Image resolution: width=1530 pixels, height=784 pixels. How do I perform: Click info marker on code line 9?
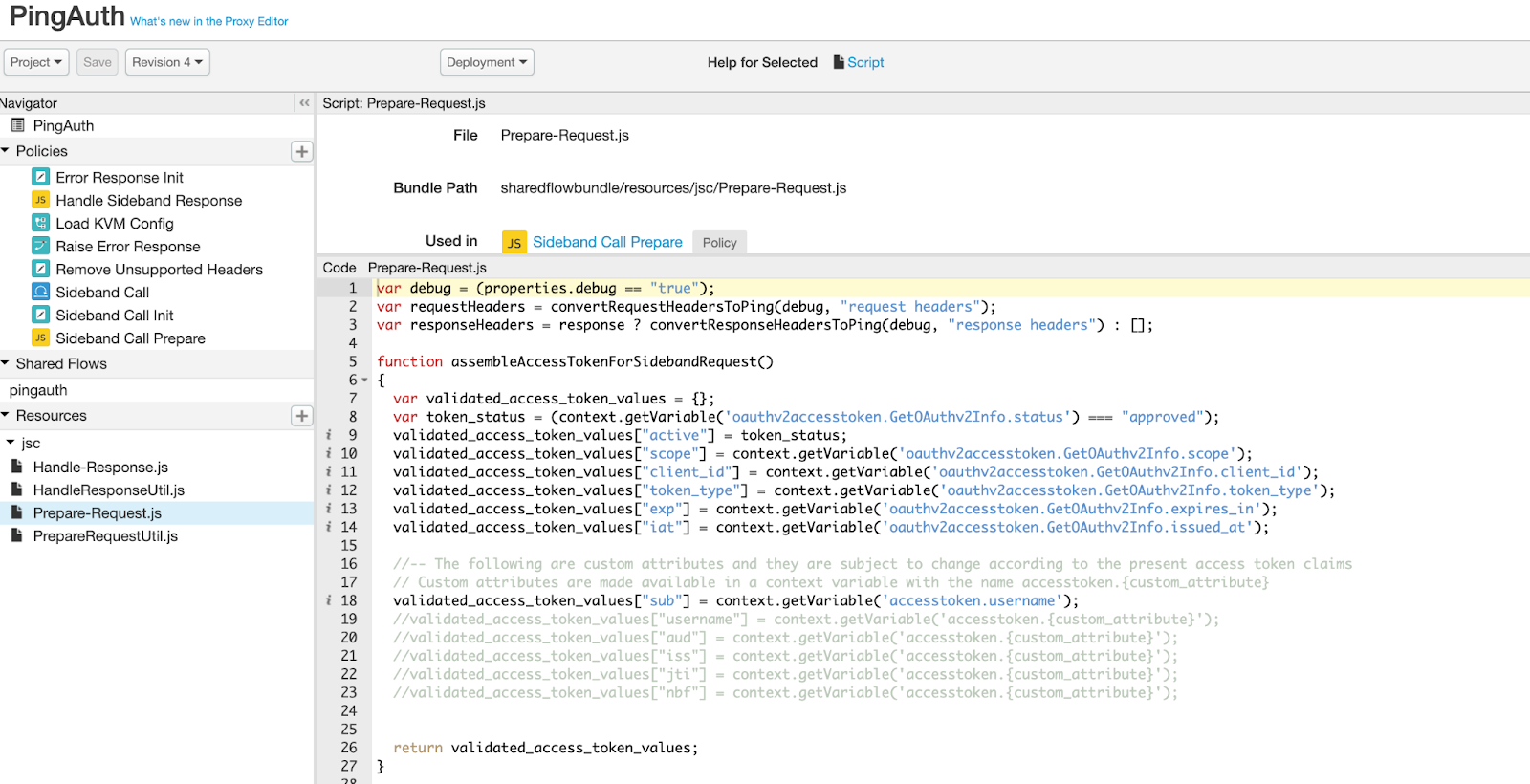click(x=328, y=435)
